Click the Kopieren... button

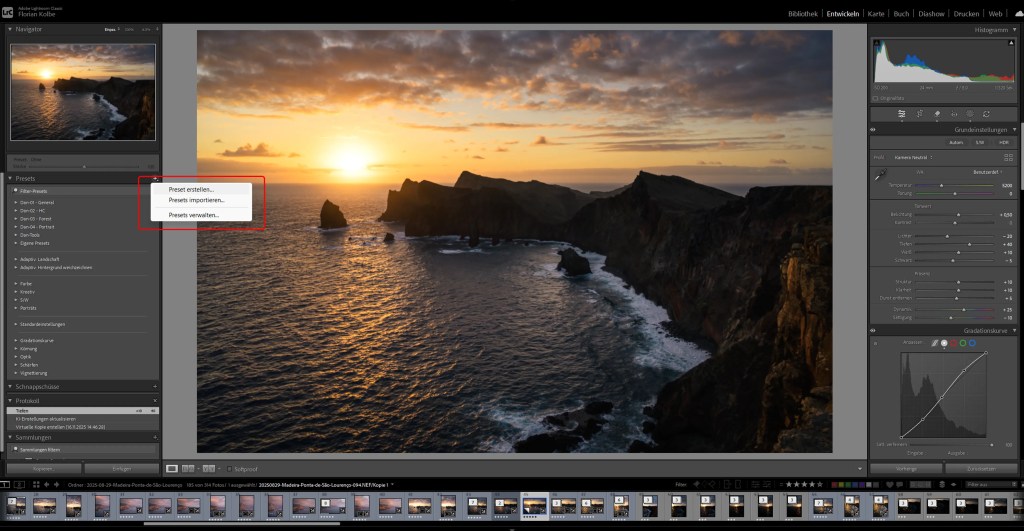point(42,468)
